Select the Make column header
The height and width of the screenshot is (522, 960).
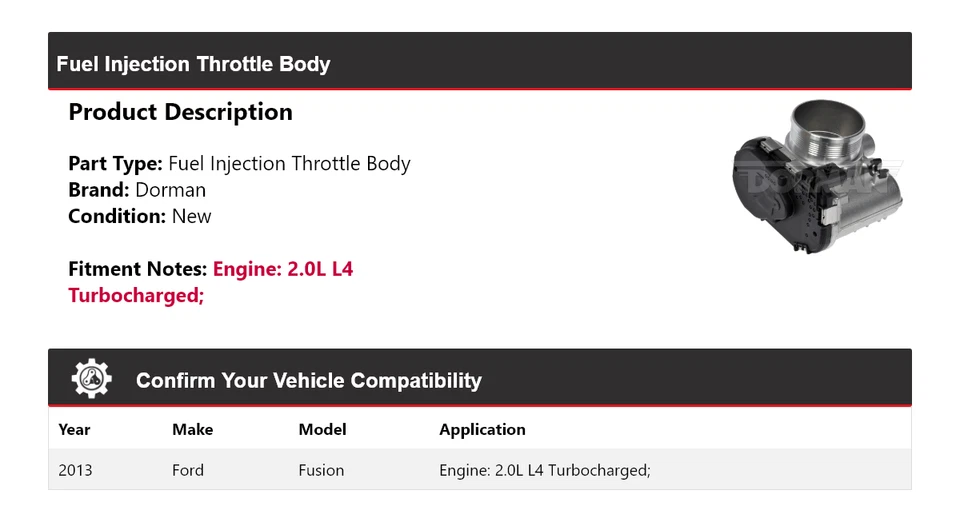click(x=192, y=429)
